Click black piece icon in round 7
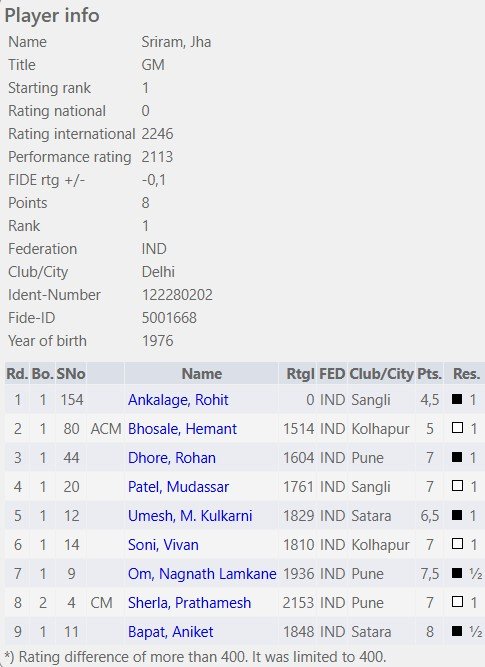Image resolution: width=485 pixels, height=667 pixels. pos(457,573)
